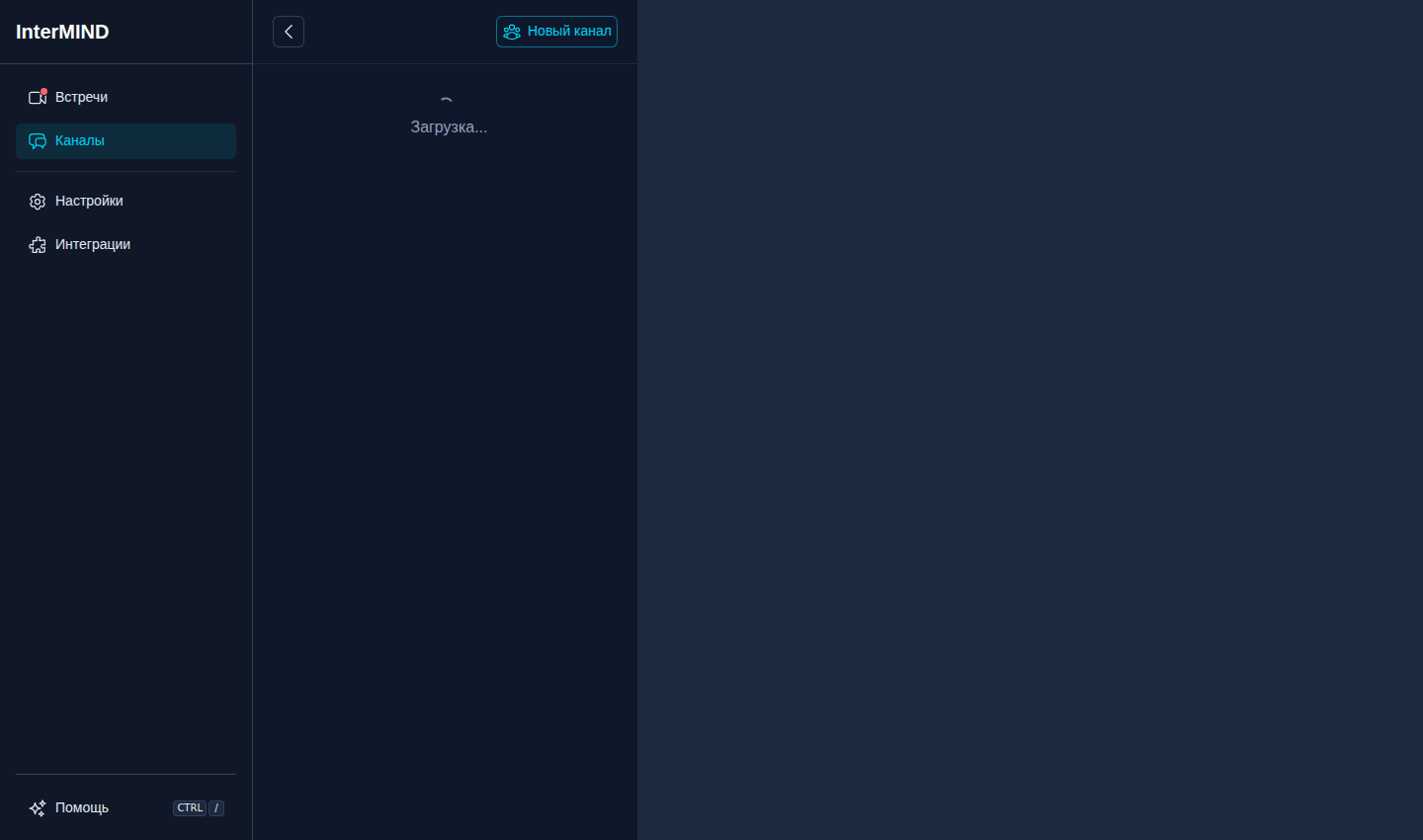Click the video camera icon beside Встречи

38,97
